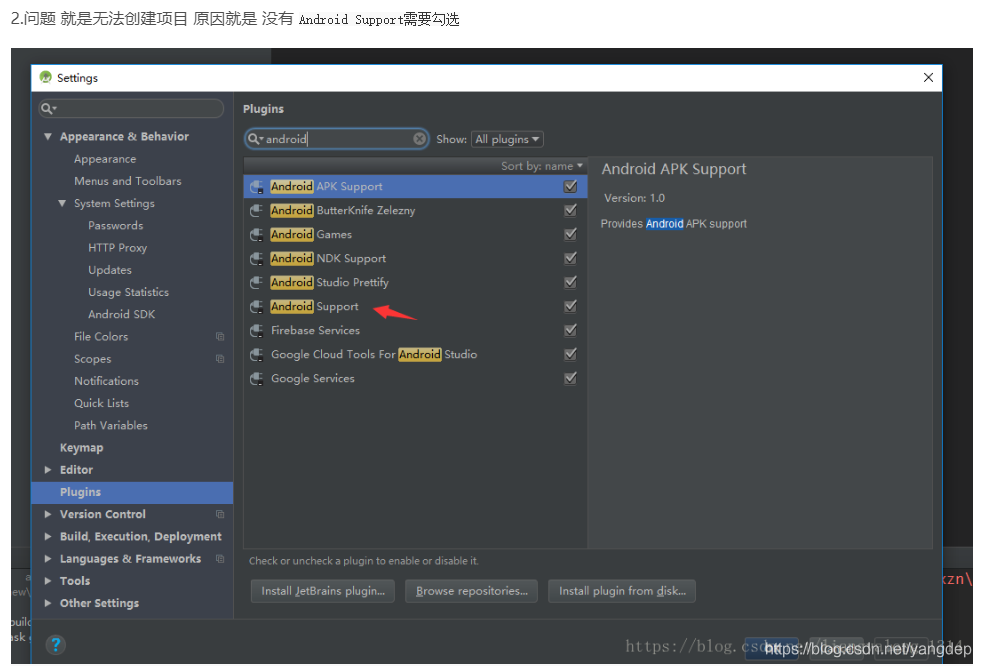Image resolution: width=982 pixels, height=668 pixels.
Task: Click the project-level icon beside File Colors
Action: point(220,337)
